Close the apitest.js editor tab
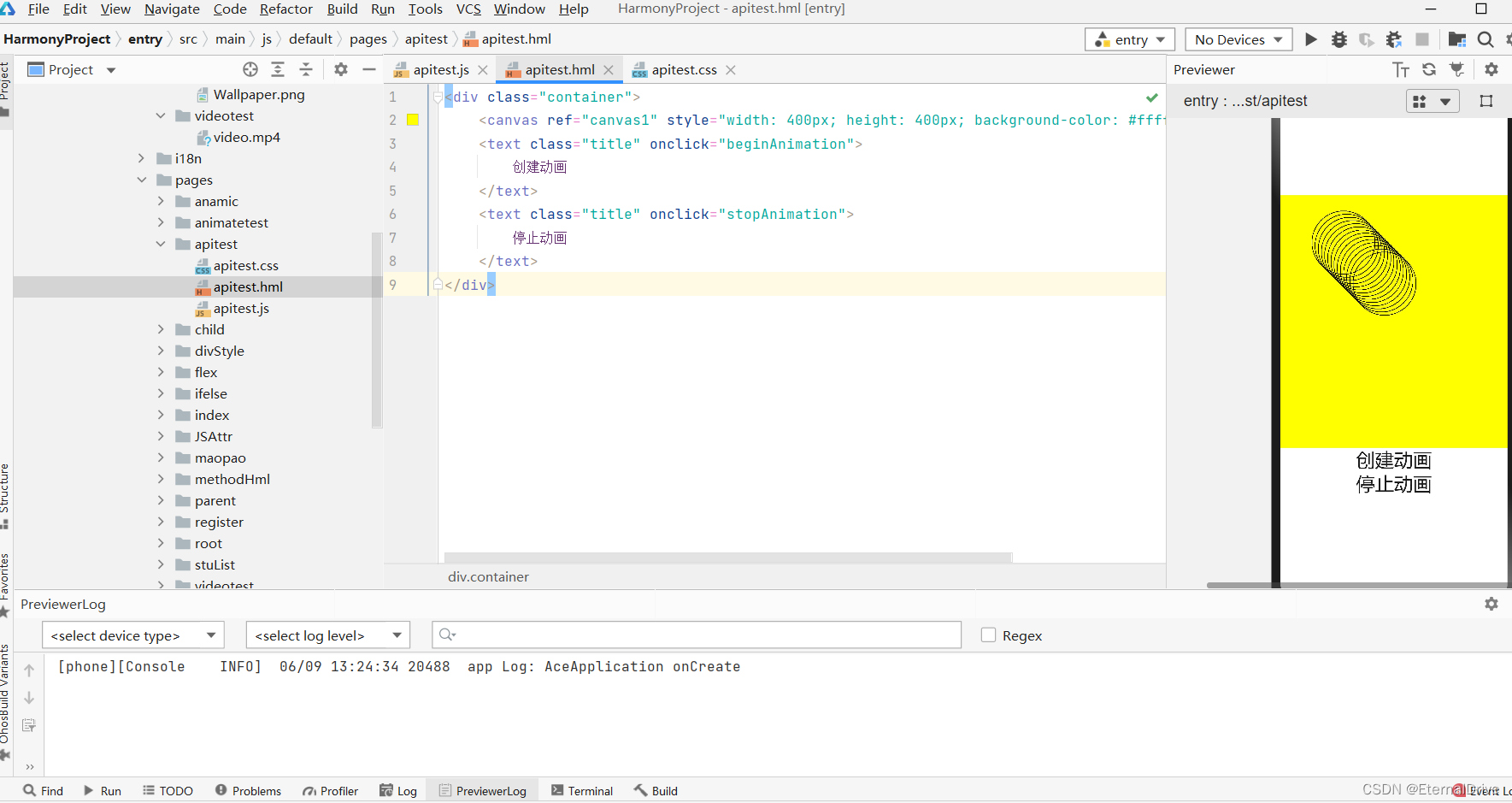The image size is (1512, 803). pos(483,70)
